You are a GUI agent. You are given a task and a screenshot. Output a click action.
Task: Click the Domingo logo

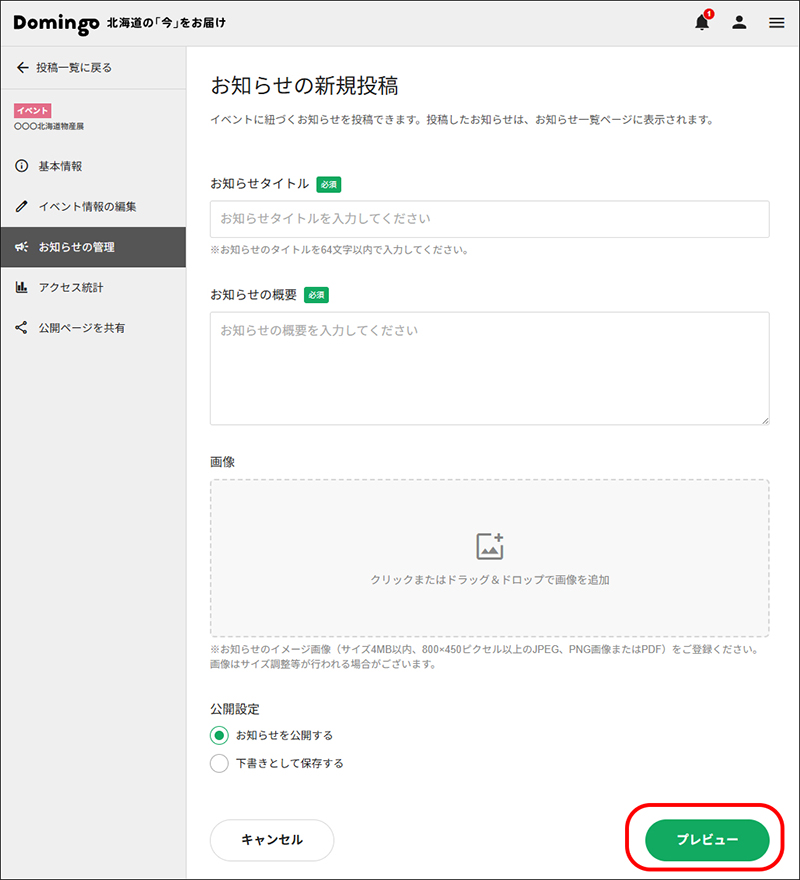click(56, 24)
